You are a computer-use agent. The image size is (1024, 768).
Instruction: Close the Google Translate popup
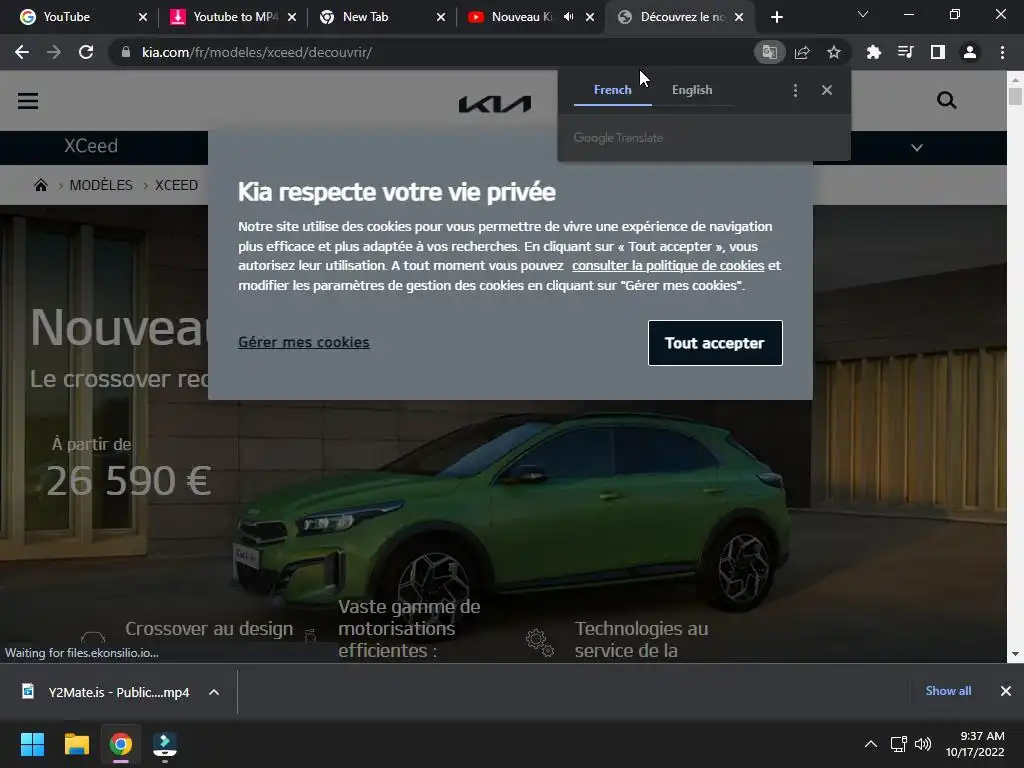[x=827, y=90]
